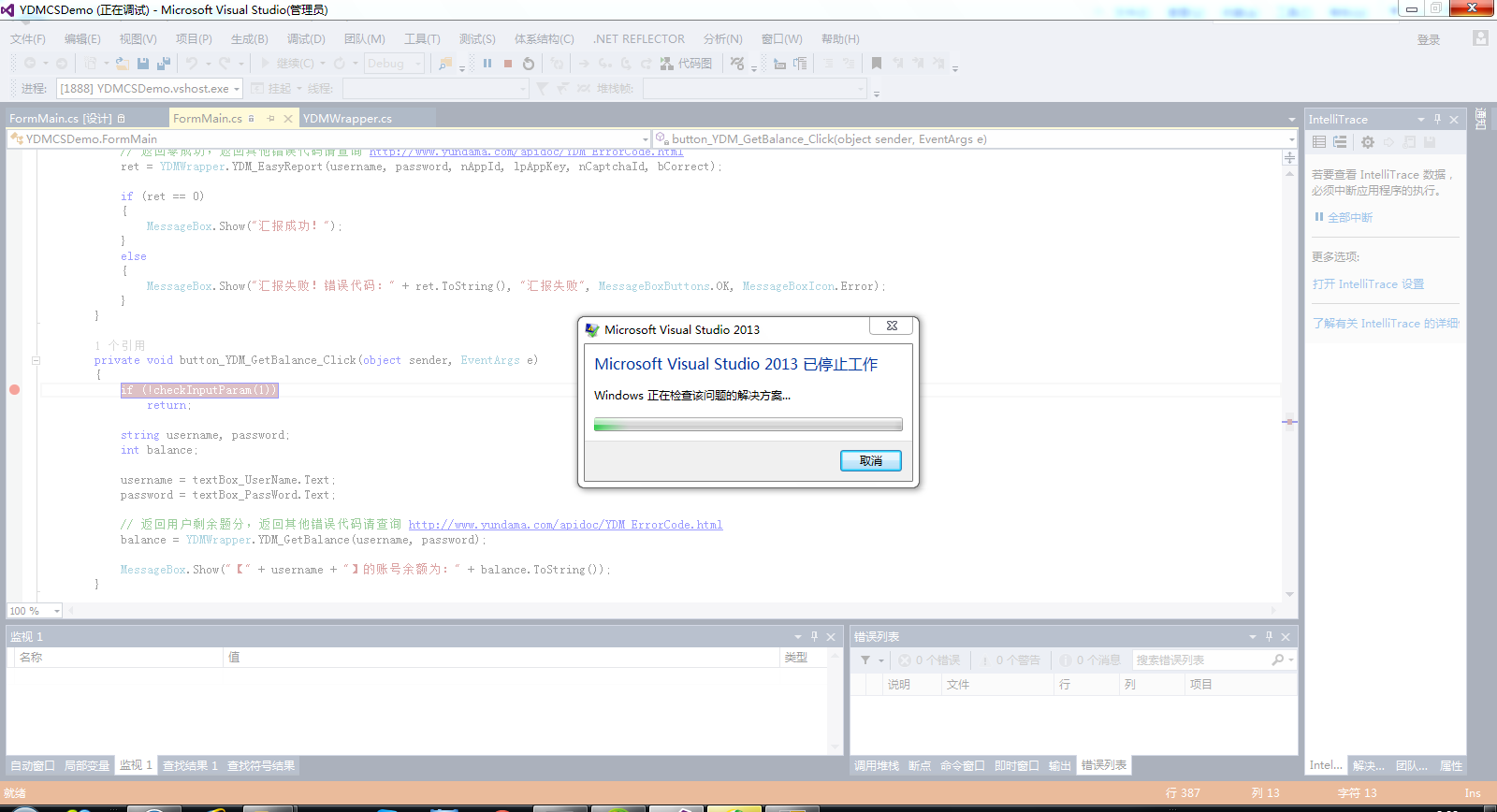Open the document tab list dropdown arrow
Viewport: 1497px width, 812px height.
point(1292,120)
